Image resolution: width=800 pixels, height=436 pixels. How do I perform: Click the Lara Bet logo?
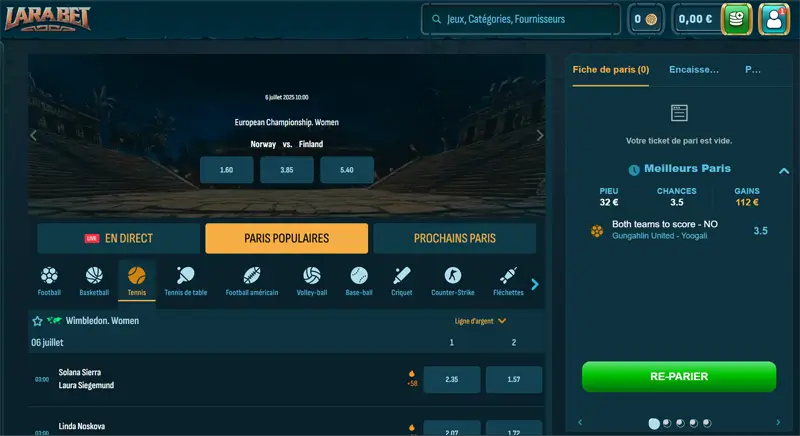49,19
